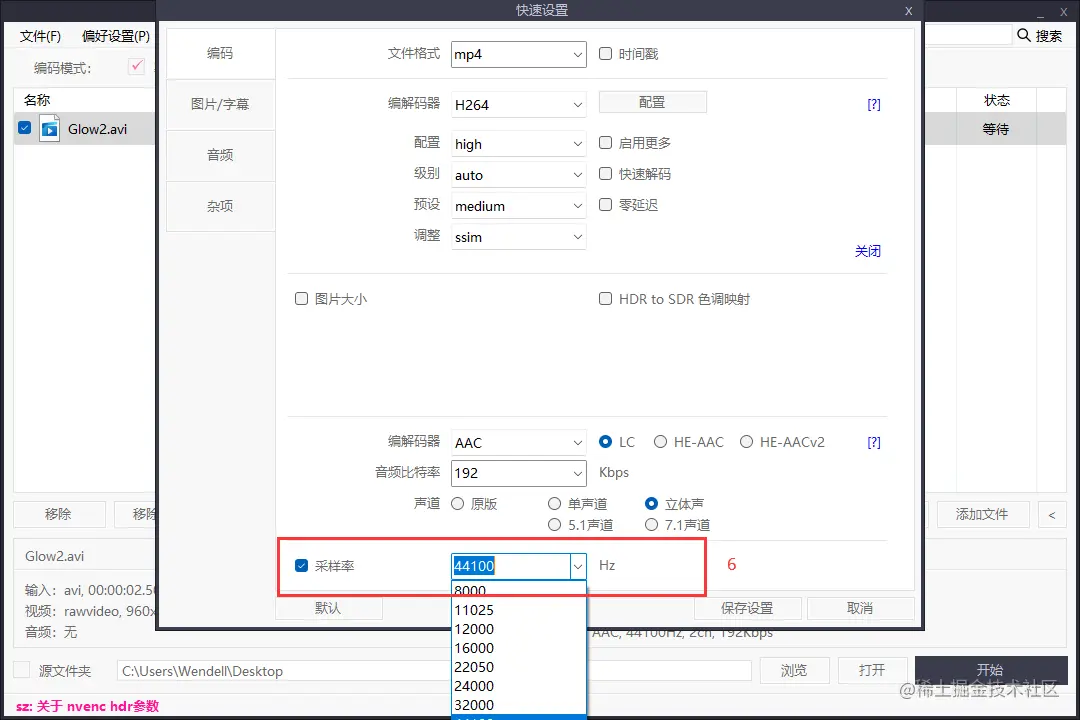Screen dimensions: 1080x720
Task: Switch to the 杂项 tab
Action: (x=220, y=207)
